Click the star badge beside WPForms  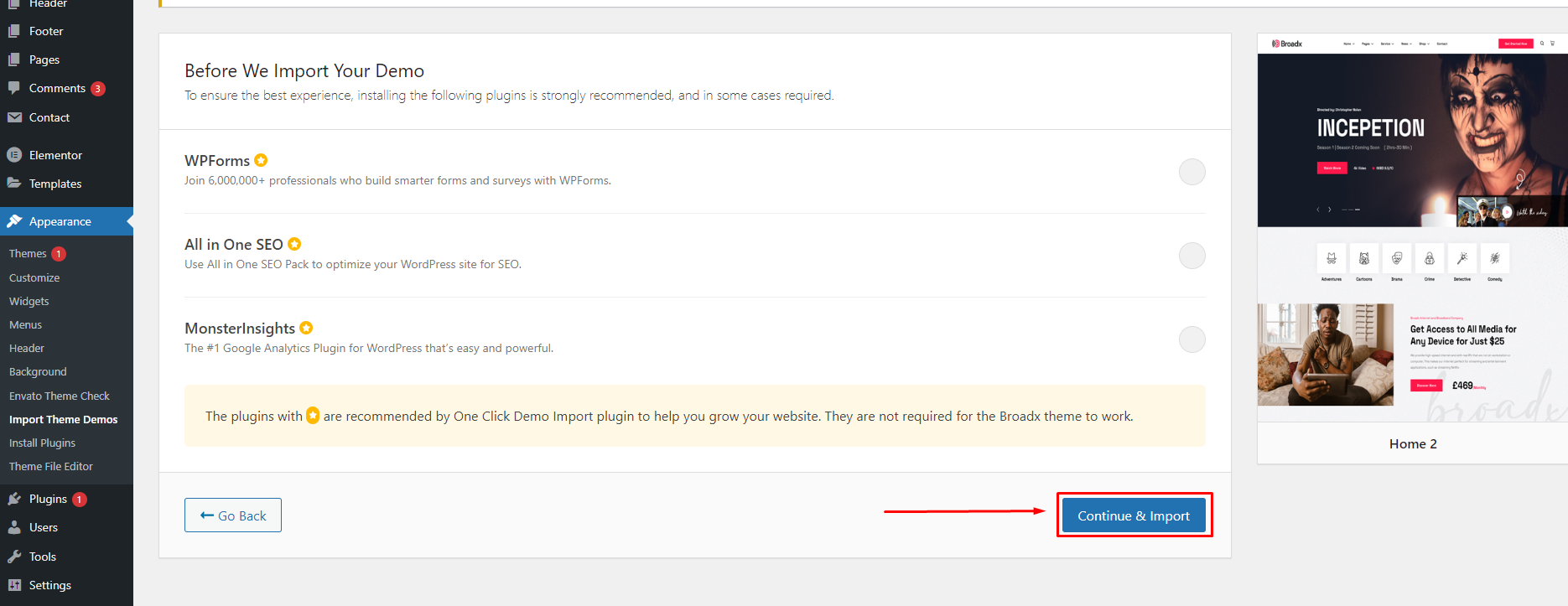pyautogui.click(x=261, y=160)
